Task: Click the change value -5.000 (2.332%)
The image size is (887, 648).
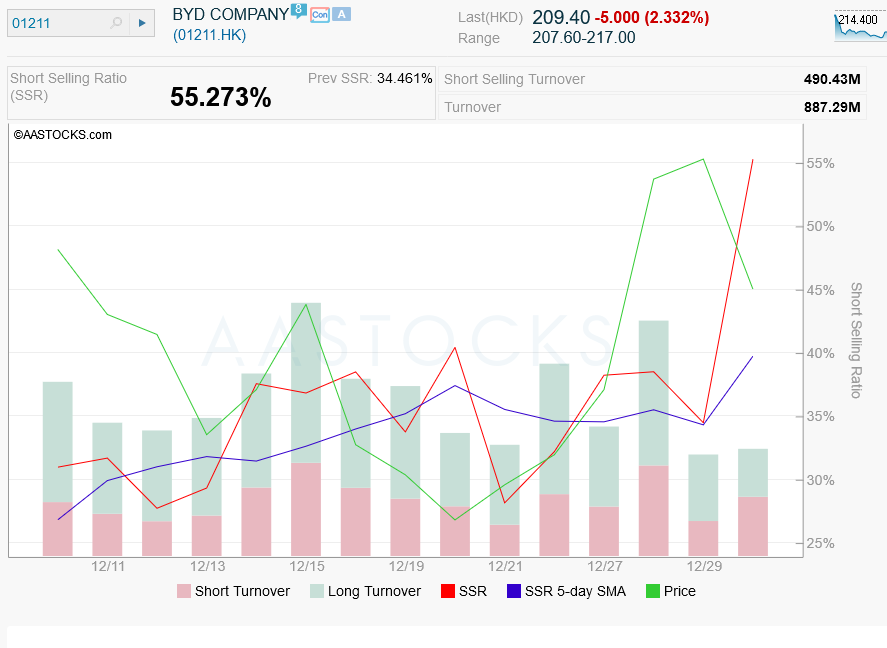Action: click(x=652, y=18)
